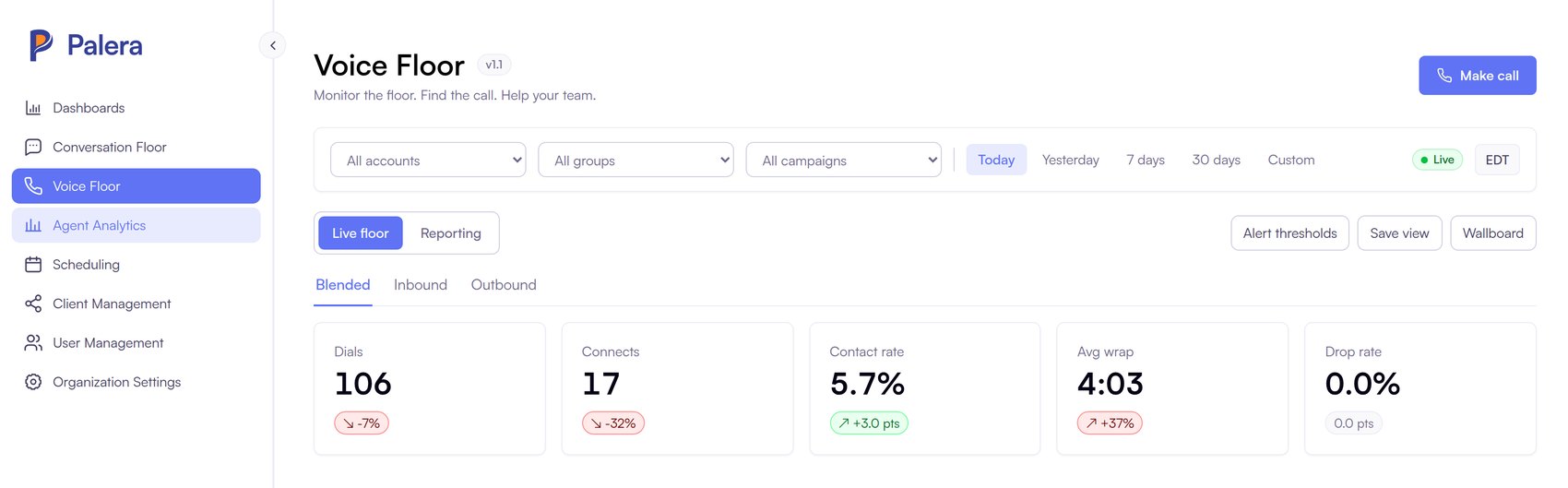The height and width of the screenshot is (488, 1568).
Task: Click the Palera logo icon
Action: pyautogui.click(x=41, y=45)
